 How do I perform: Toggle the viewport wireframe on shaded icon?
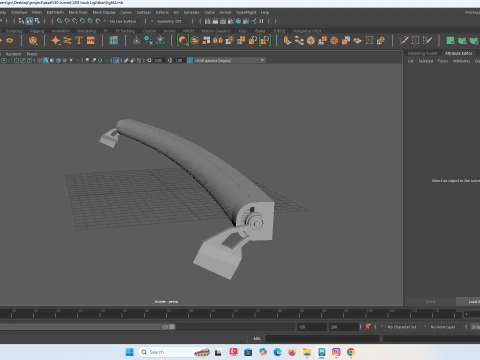[58, 60]
